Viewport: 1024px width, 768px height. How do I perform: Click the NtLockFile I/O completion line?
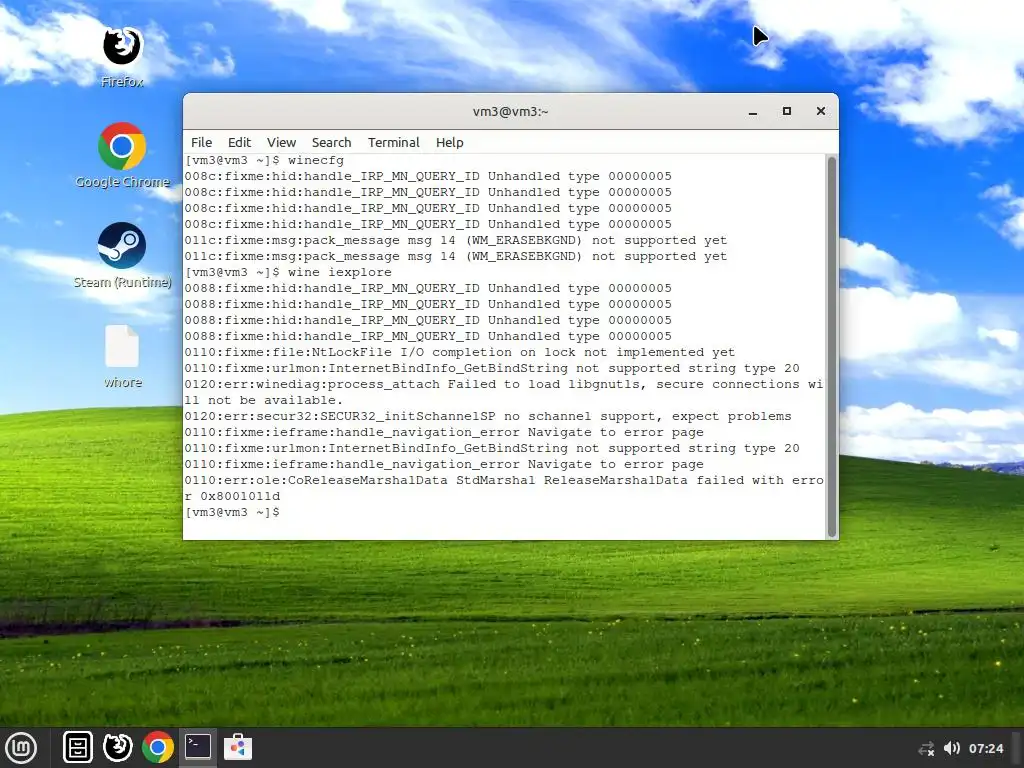tap(460, 353)
